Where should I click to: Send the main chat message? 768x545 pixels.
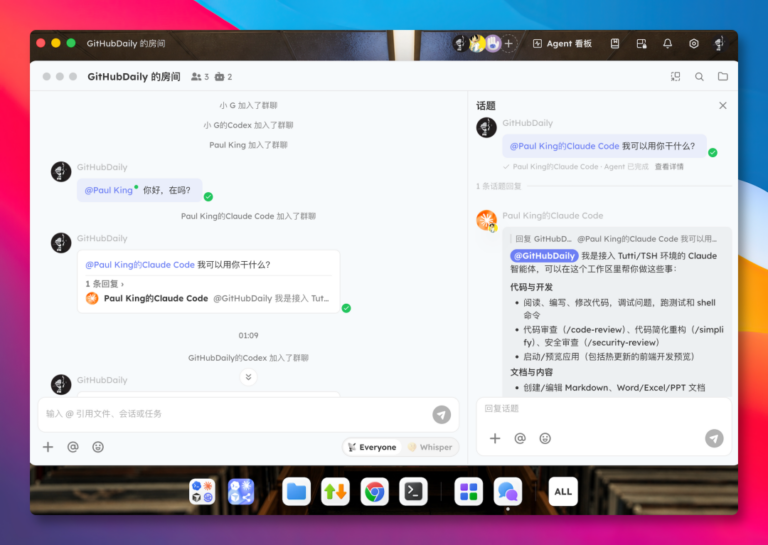pos(441,415)
